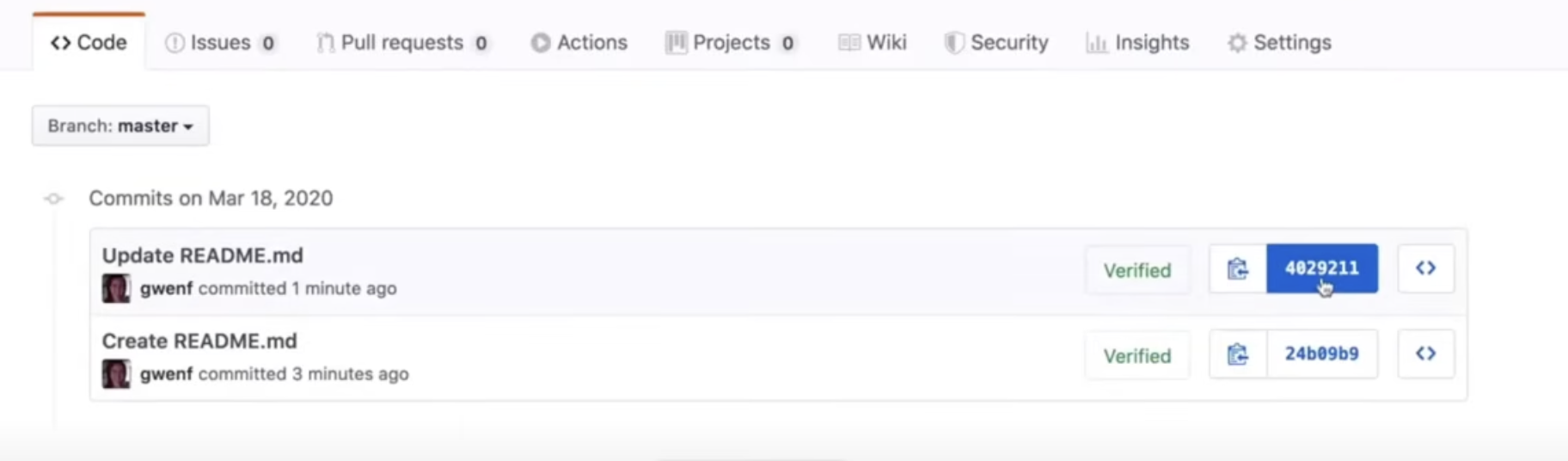
Task: Select the Wiki tab
Action: click(873, 42)
